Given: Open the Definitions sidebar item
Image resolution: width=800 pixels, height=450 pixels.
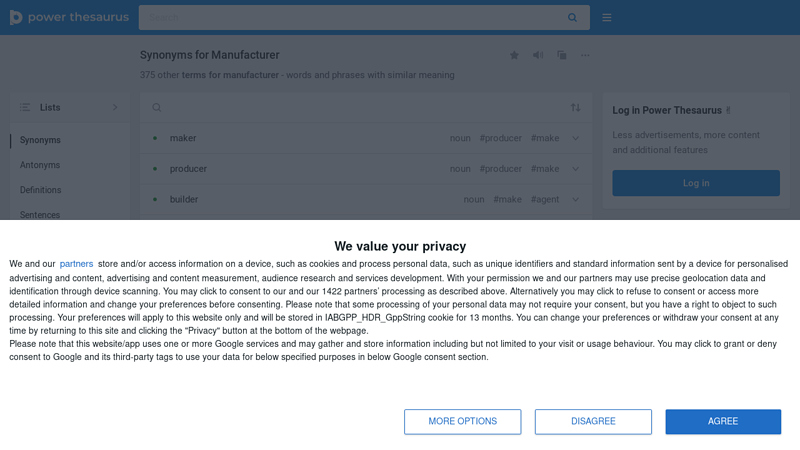Looking at the screenshot, I should [40, 190].
